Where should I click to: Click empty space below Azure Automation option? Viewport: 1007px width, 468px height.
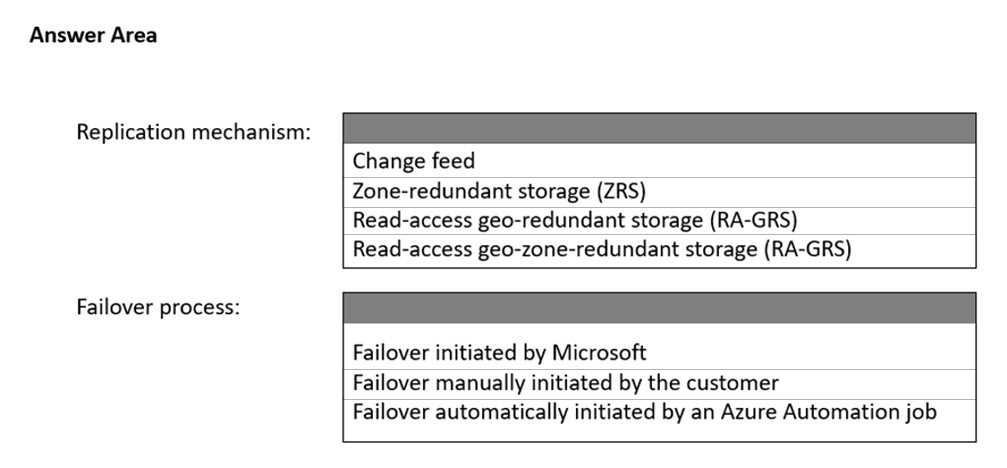point(659,433)
